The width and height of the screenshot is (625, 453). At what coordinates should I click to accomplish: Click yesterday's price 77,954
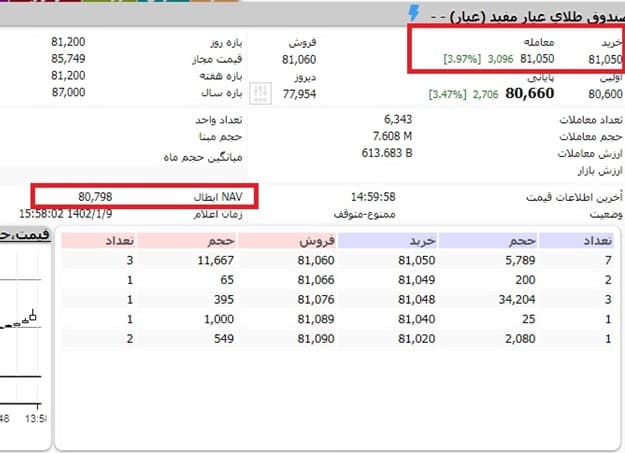tap(299, 94)
